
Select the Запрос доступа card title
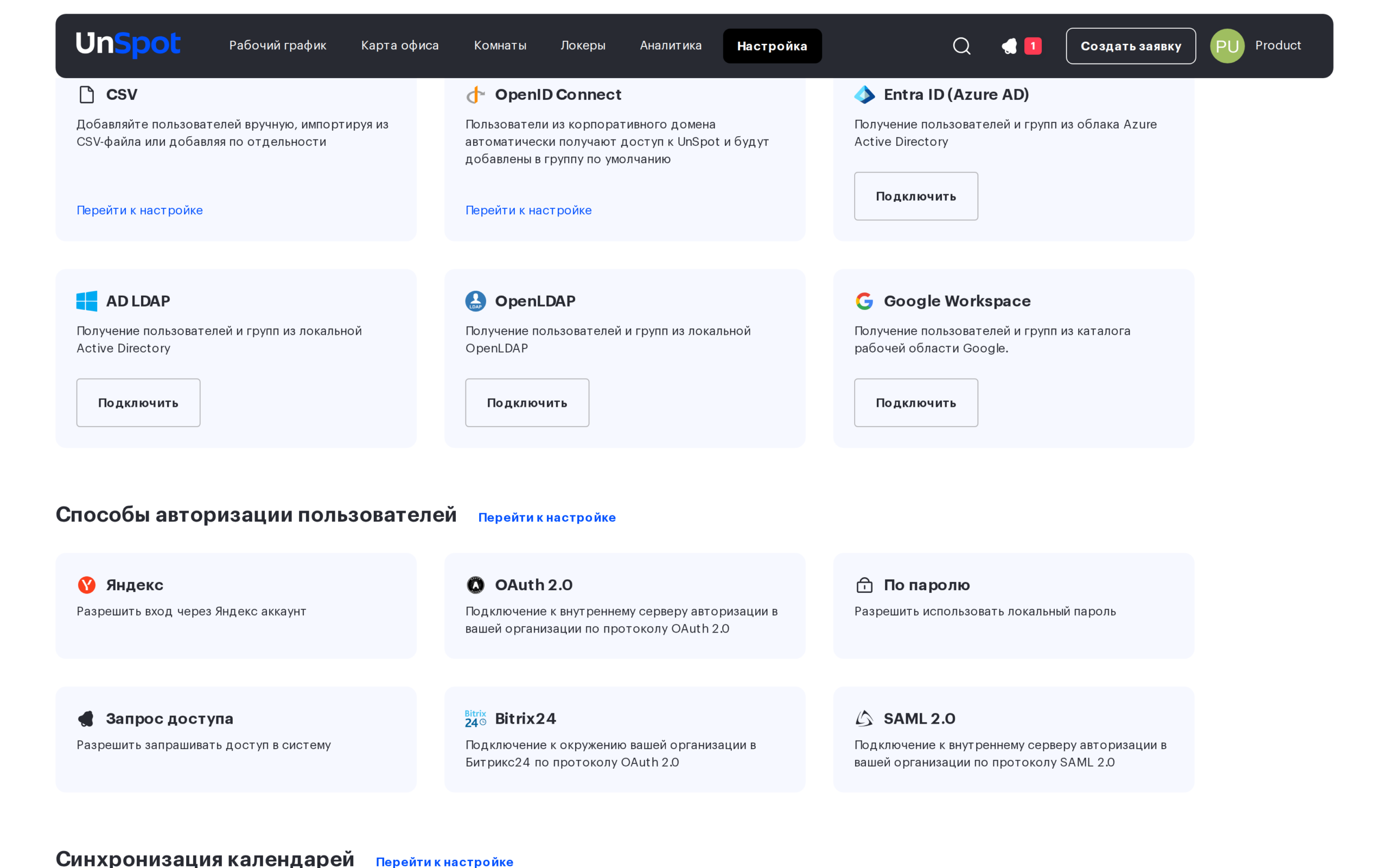[x=169, y=719]
